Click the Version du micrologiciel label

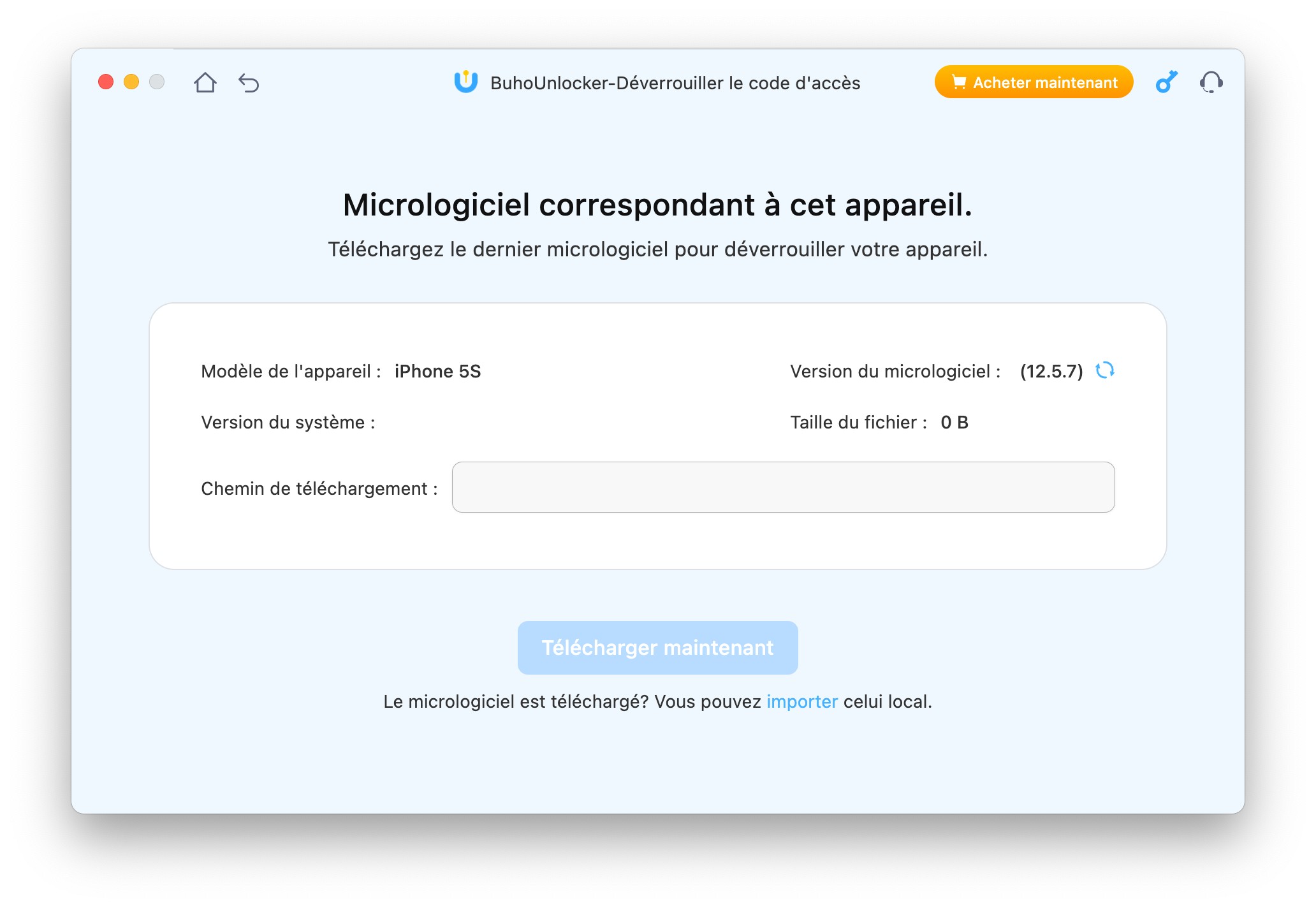[895, 372]
